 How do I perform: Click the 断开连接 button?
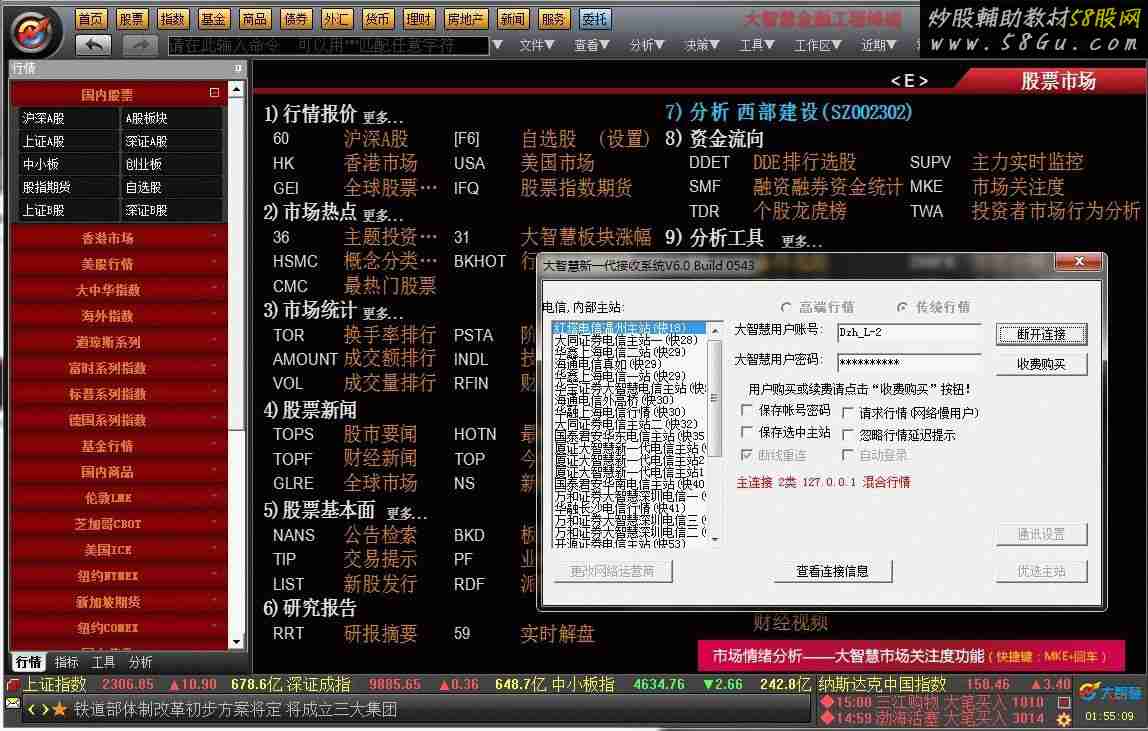click(x=1041, y=334)
